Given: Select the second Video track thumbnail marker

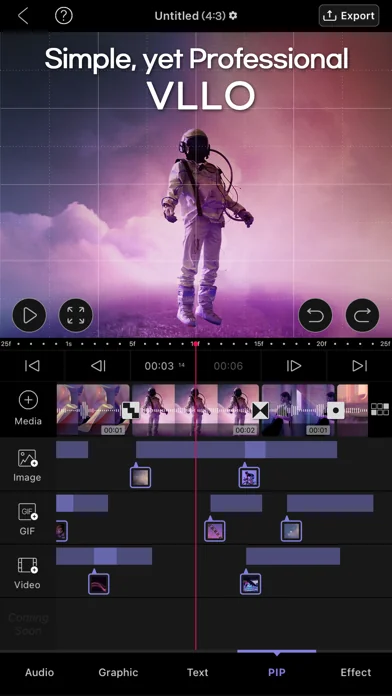Looking at the screenshot, I should point(250,584).
